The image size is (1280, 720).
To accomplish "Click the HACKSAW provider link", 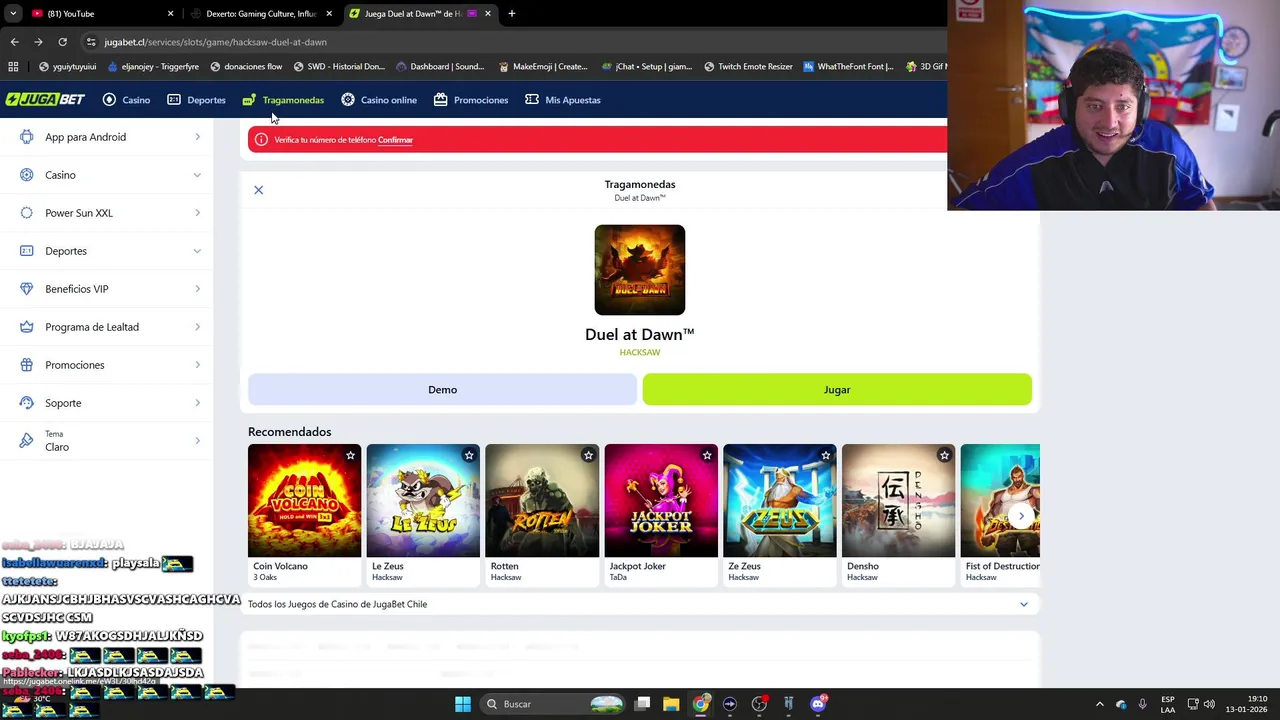I will tap(640, 352).
